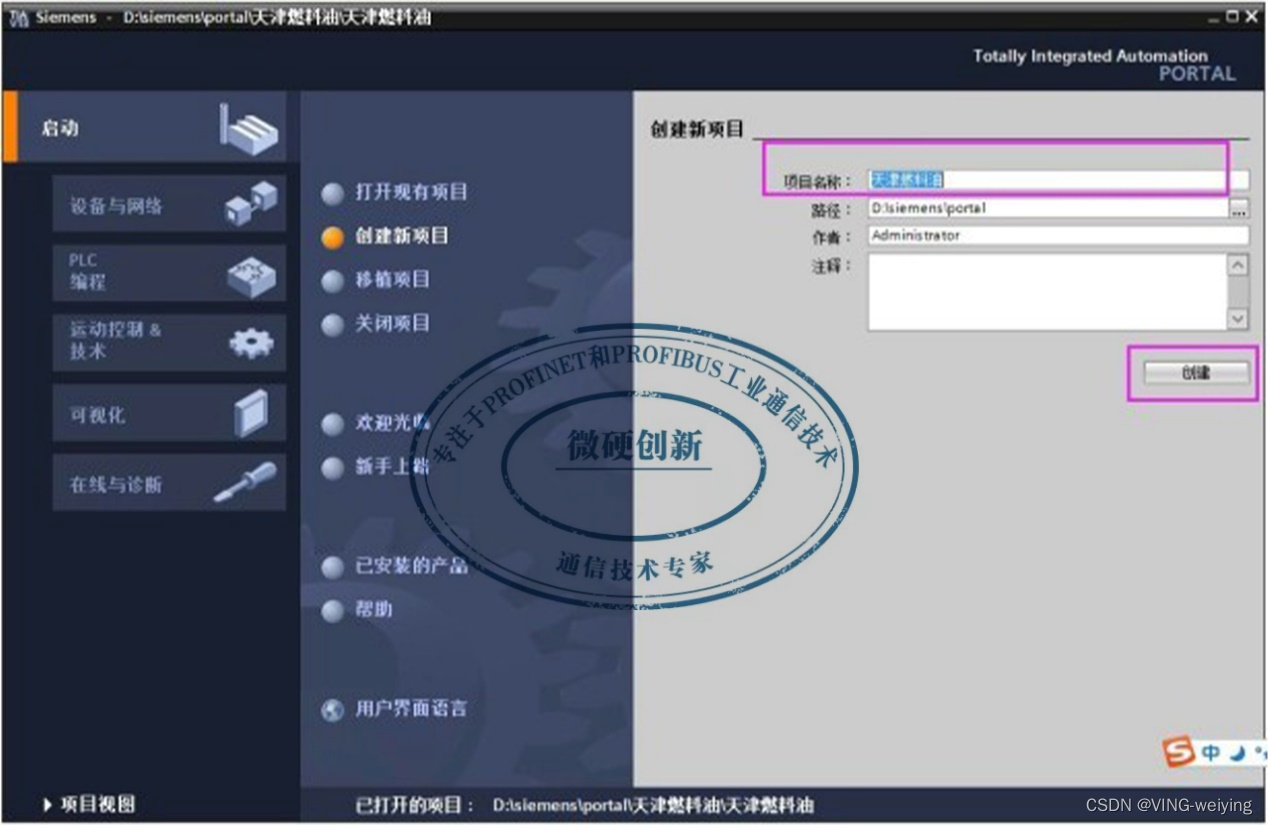Click the devices and networks cubes icon
Image resolution: width=1268 pixels, height=825 pixels.
[250, 204]
